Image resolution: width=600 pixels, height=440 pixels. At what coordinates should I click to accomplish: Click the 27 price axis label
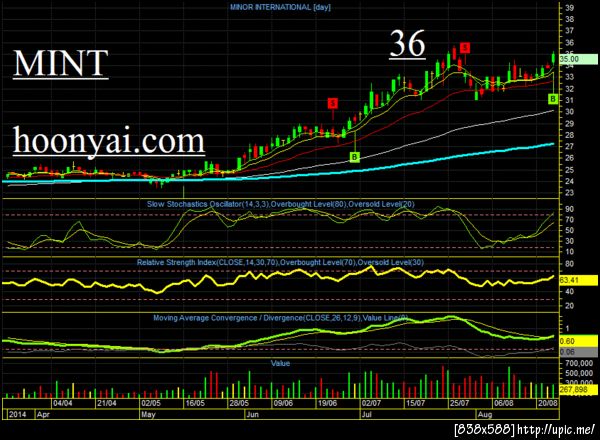569,147
